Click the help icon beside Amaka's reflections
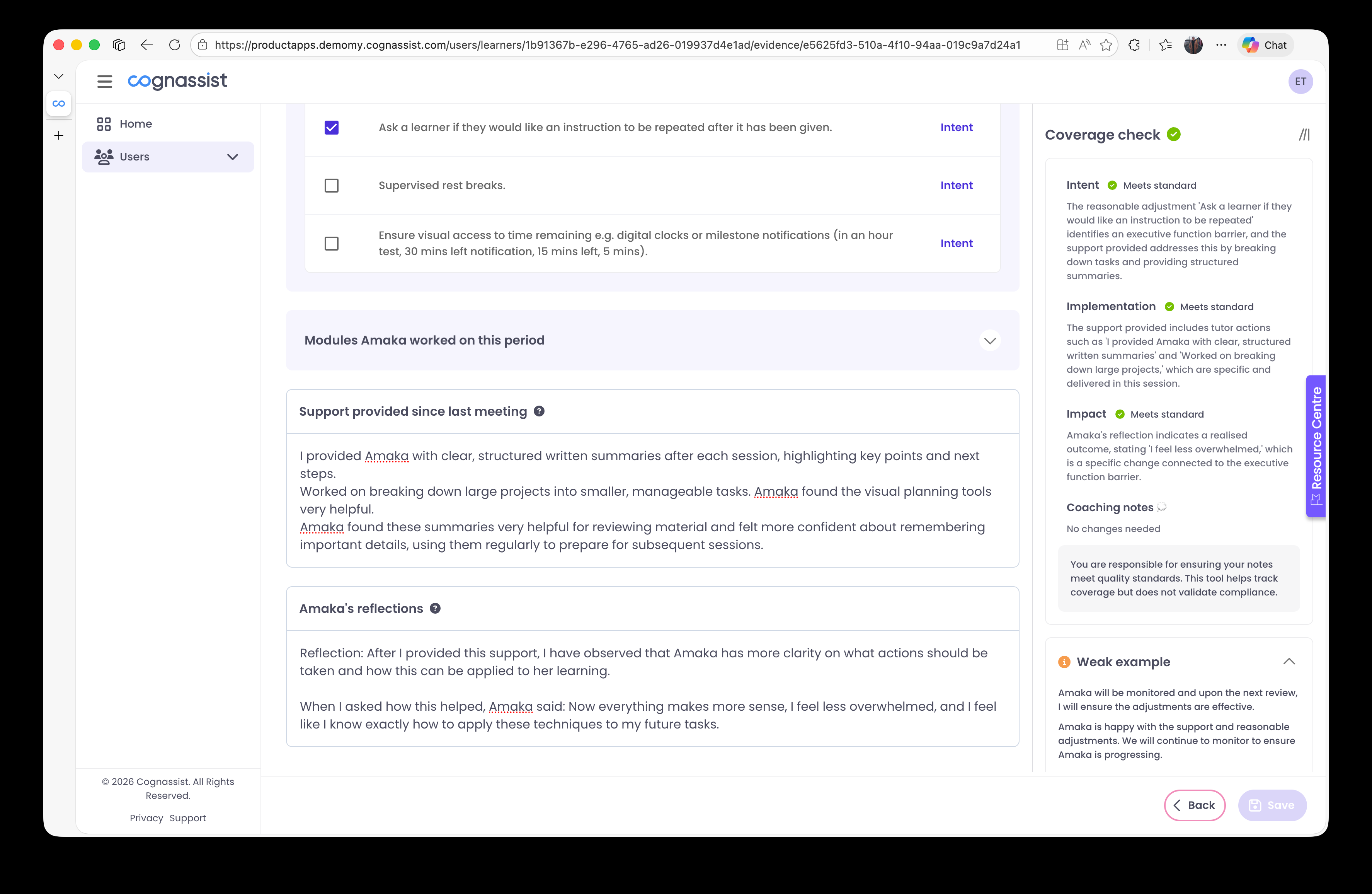 pos(435,608)
